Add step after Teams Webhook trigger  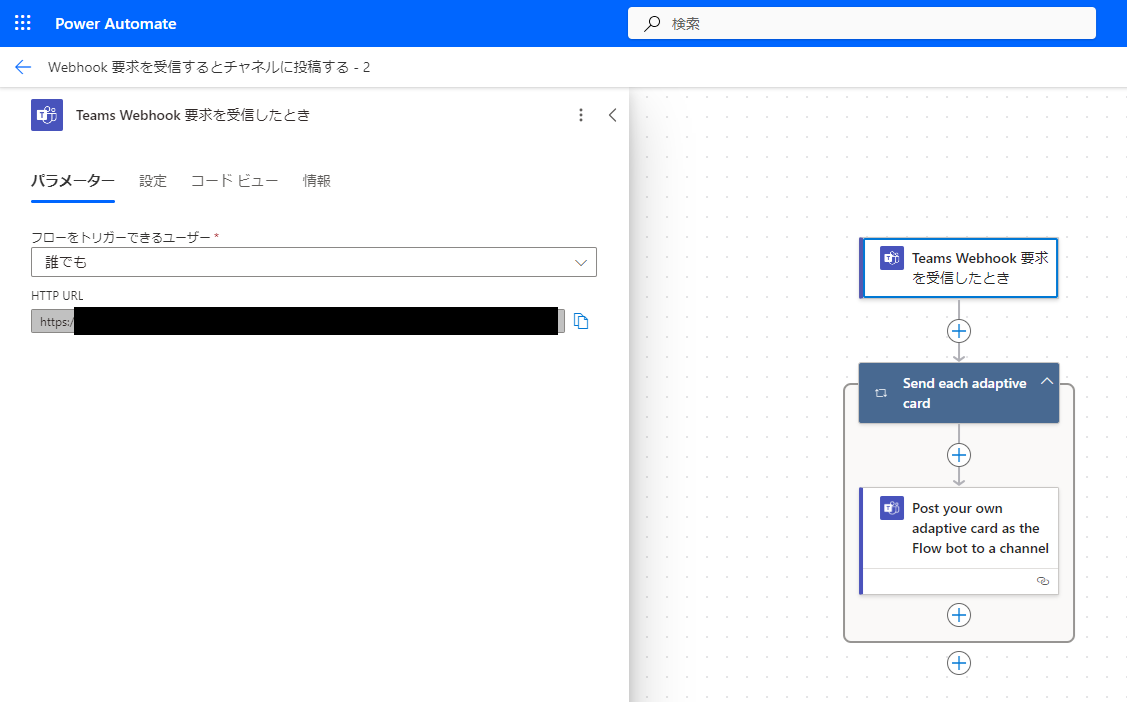[x=959, y=331]
